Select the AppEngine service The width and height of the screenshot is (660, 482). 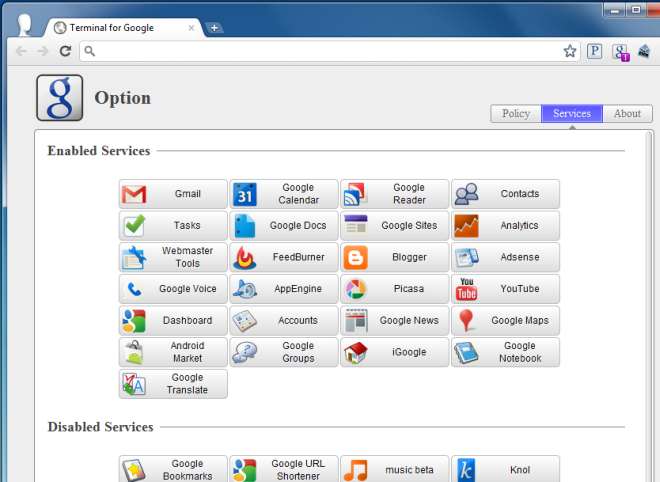(x=284, y=289)
